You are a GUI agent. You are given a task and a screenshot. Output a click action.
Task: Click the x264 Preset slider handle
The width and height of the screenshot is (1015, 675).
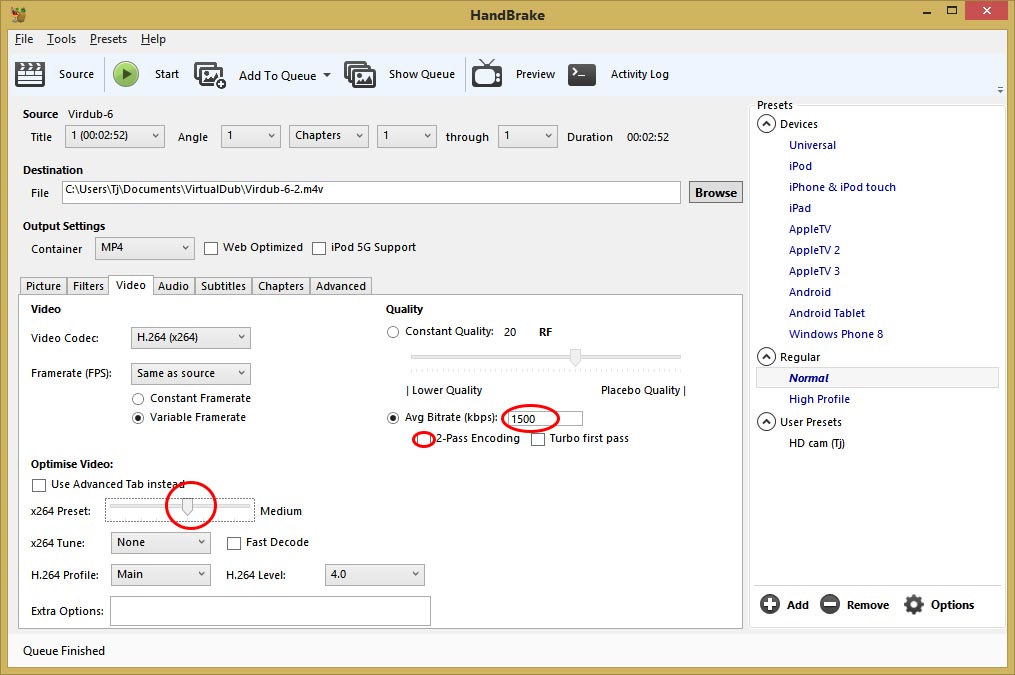pyautogui.click(x=187, y=507)
